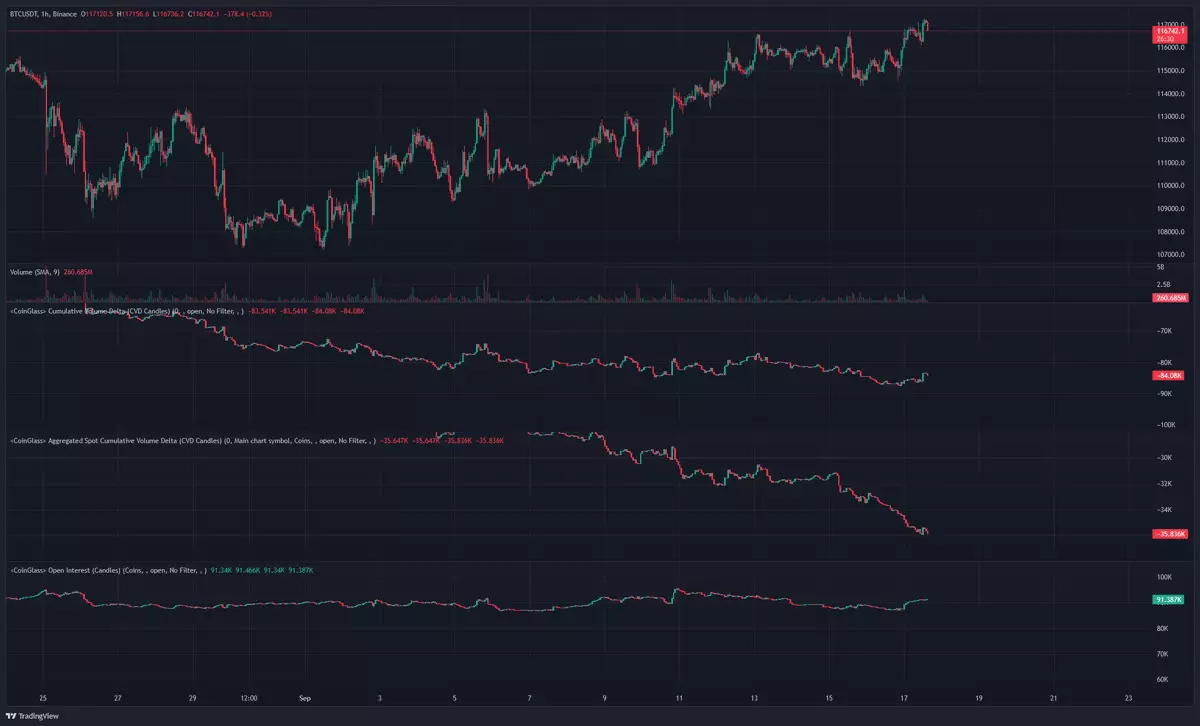Click the Sep marker on time axis

(307, 698)
